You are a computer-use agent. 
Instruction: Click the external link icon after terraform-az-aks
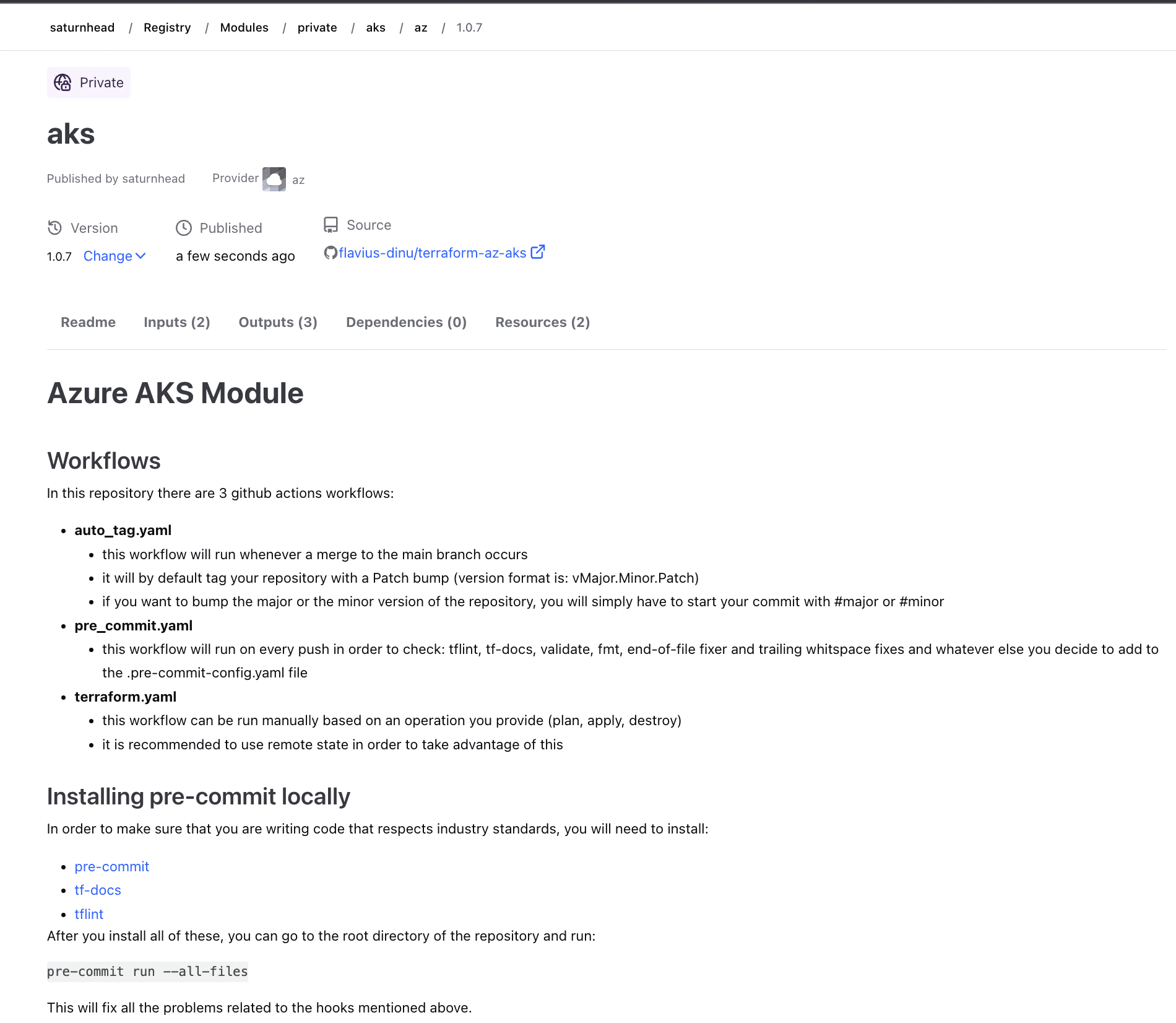(x=538, y=252)
